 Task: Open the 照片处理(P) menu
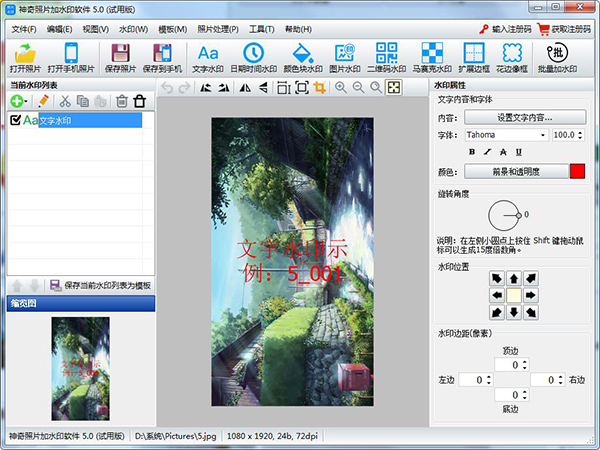pyautogui.click(x=219, y=30)
